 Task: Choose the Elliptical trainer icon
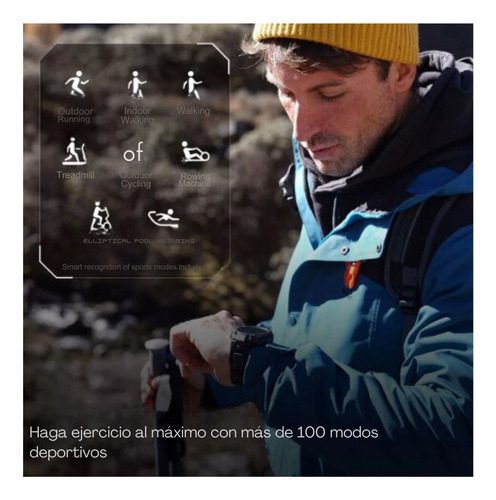(x=100, y=217)
